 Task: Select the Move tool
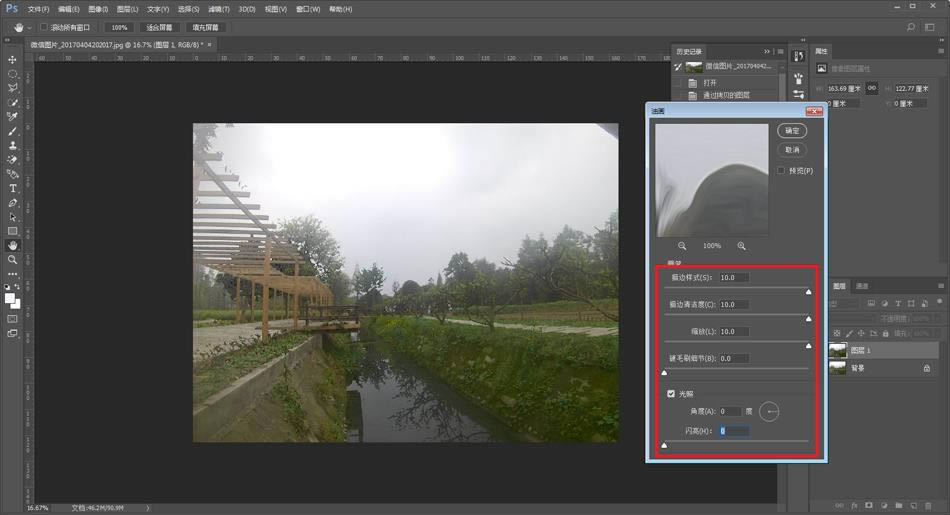[13, 60]
